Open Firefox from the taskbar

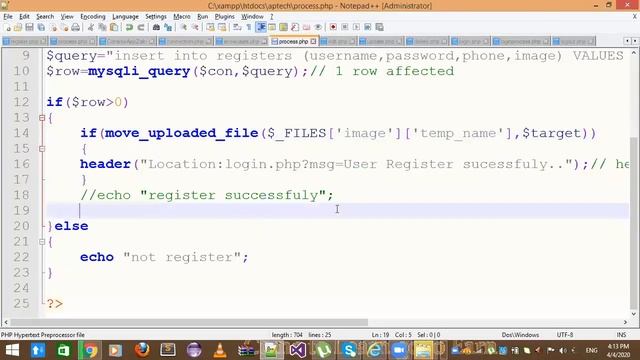142,350
